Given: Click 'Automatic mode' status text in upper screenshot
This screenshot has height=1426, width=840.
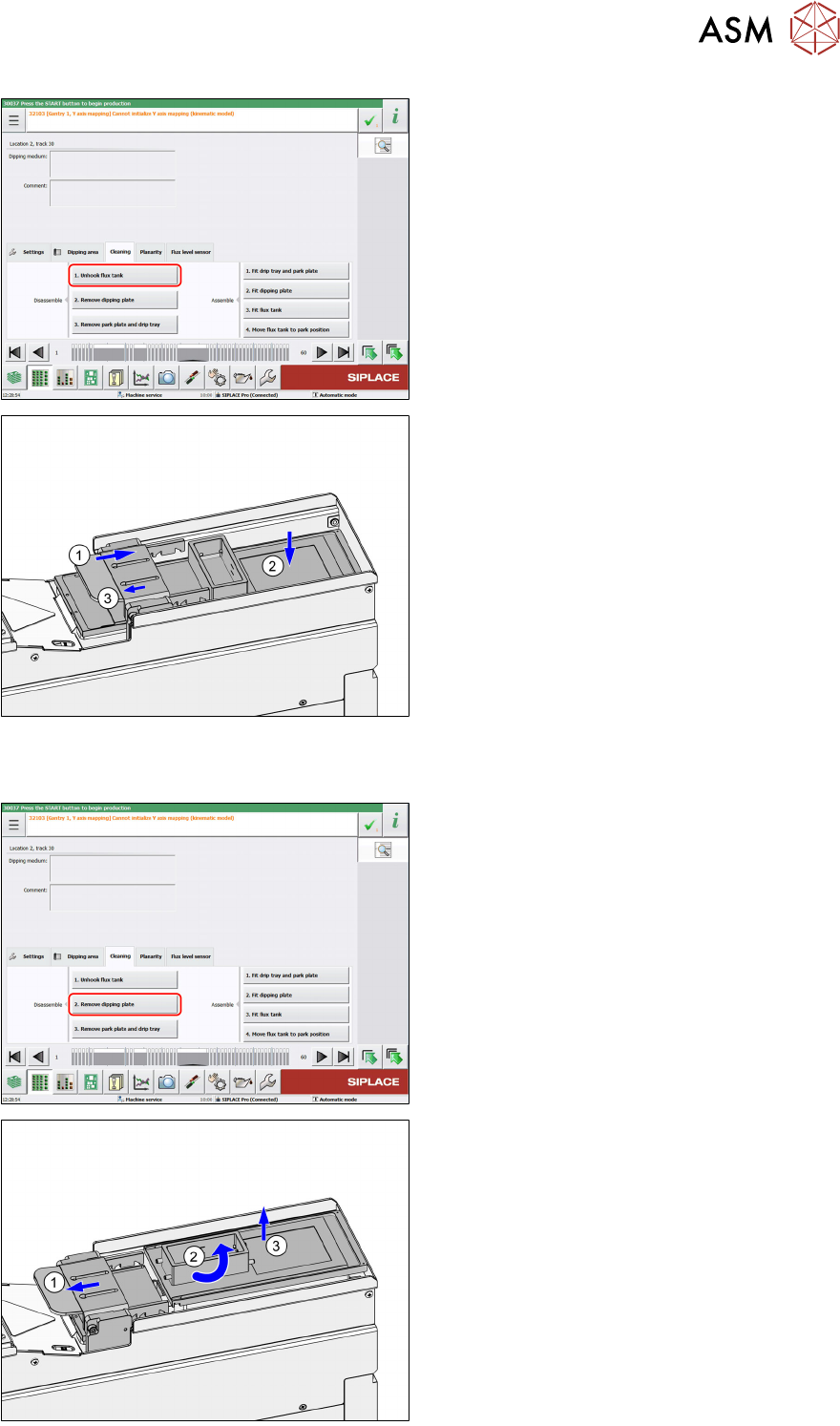Looking at the screenshot, I should pyautogui.click(x=338, y=395).
